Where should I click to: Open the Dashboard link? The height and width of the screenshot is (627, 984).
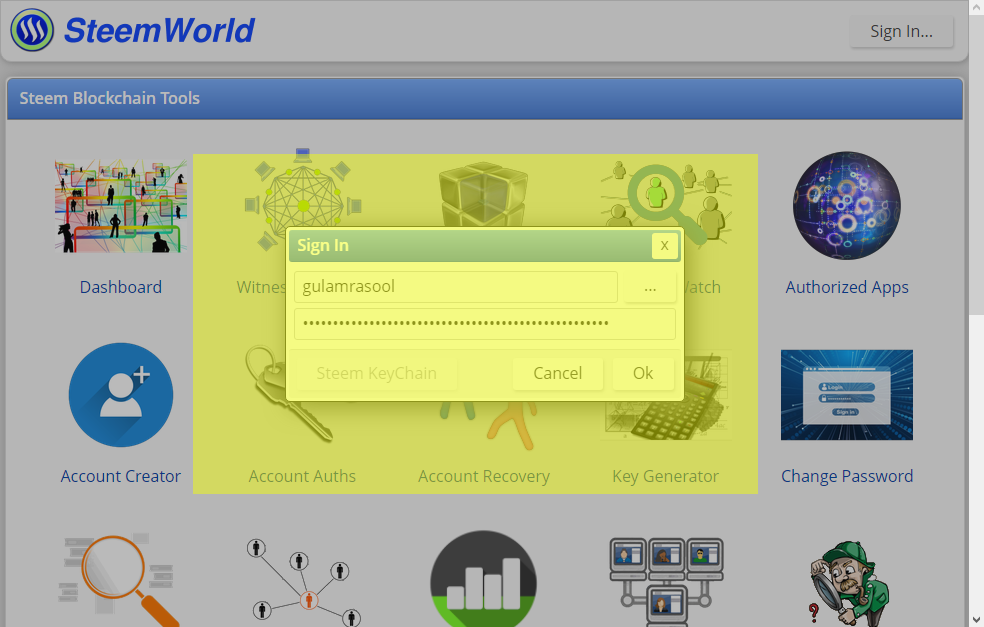point(120,287)
